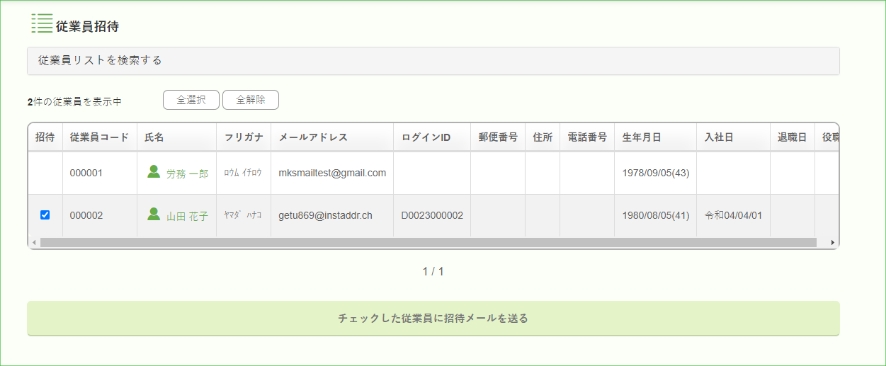The width and height of the screenshot is (886, 366).
Task: Click the 従業員コード column header
Action: coord(99,137)
